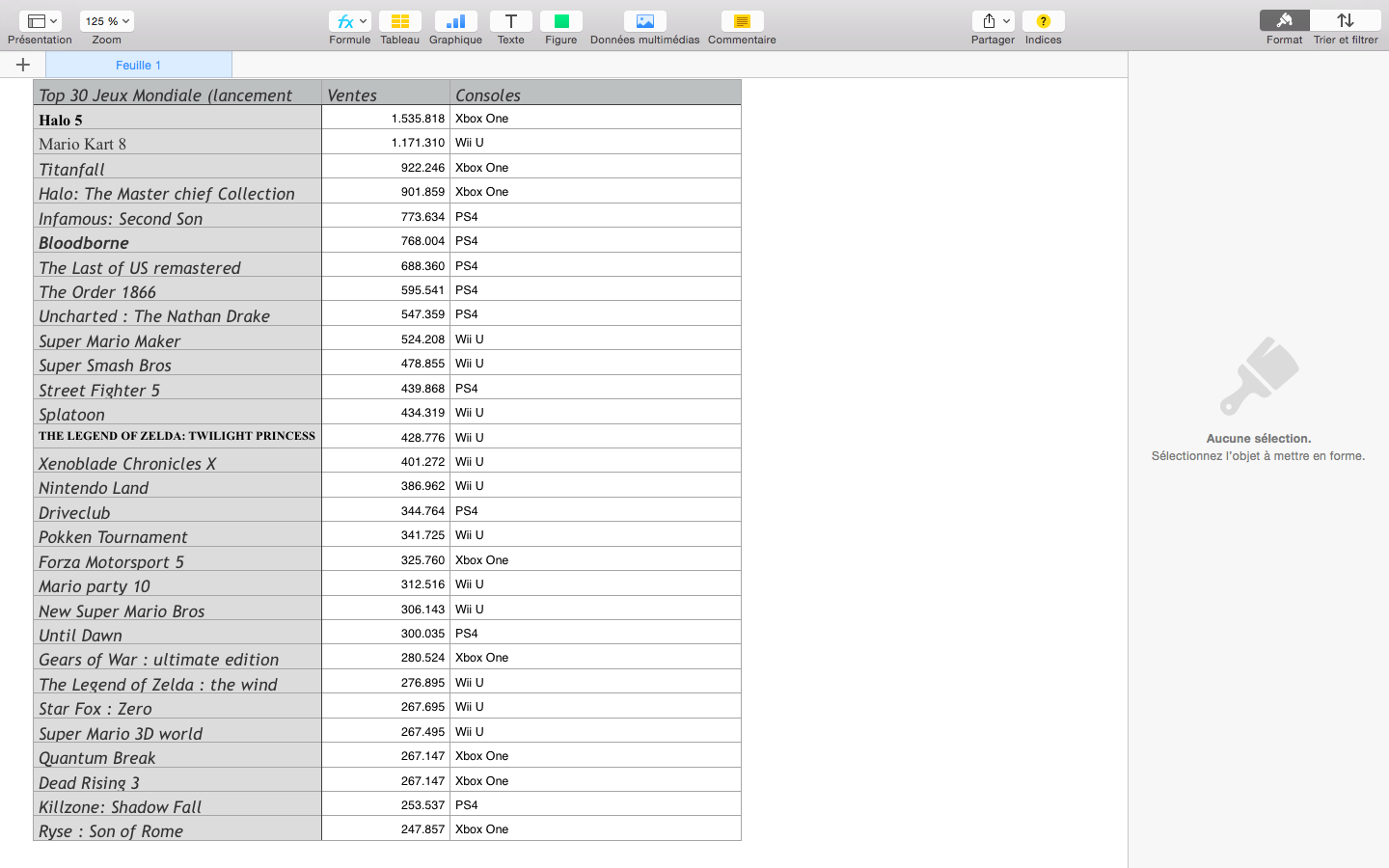The width and height of the screenshot is (1389, 868).
Task: Select the PS4 cell beside Bloodborne
Action: click(595, 240)
